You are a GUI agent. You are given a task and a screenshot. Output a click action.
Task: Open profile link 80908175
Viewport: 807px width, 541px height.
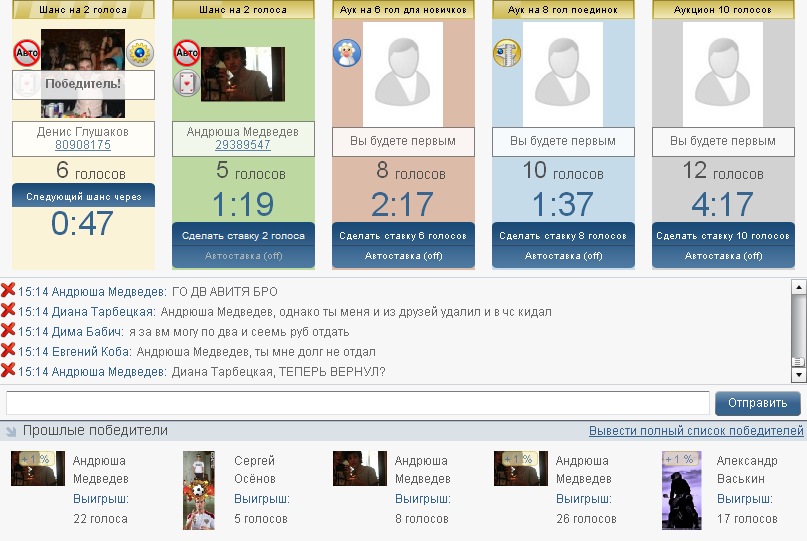coord(83,145)
